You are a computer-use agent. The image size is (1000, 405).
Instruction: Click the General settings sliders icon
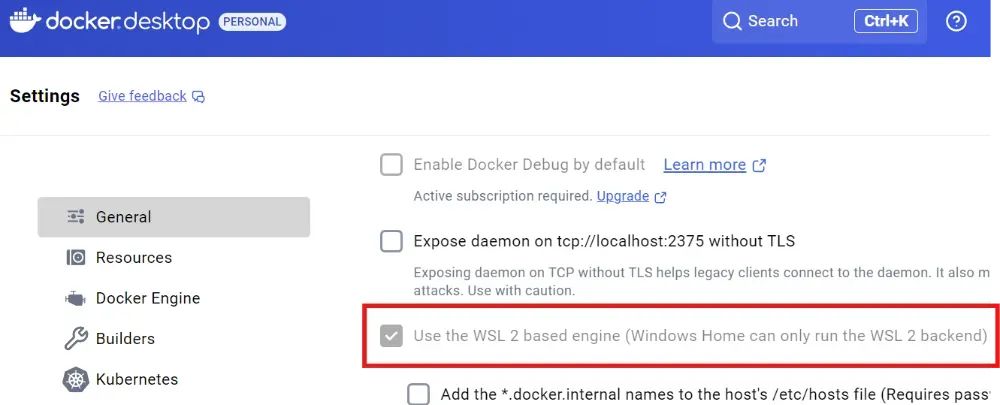pos(75,217)
